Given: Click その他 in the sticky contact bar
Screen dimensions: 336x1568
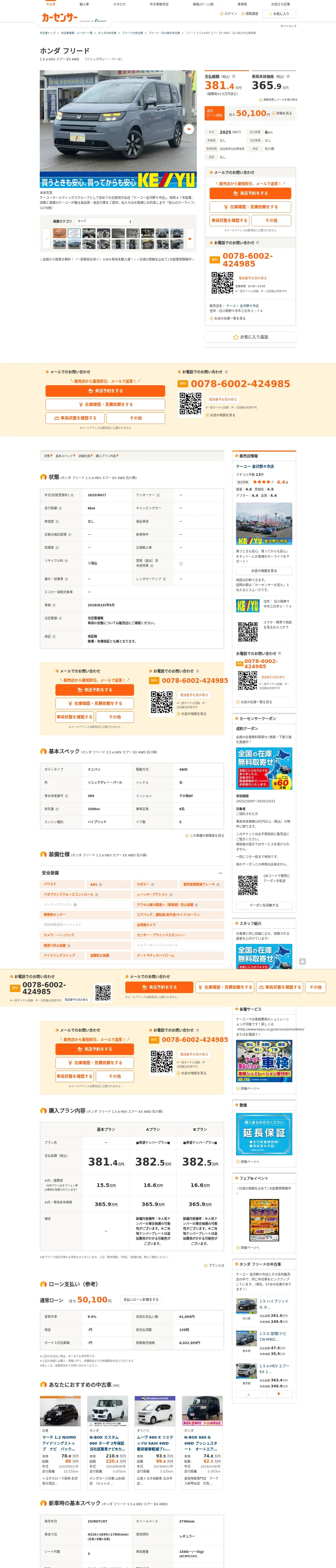Looking at the screenshot, I should pyautogui.click(x=315, y=987).
